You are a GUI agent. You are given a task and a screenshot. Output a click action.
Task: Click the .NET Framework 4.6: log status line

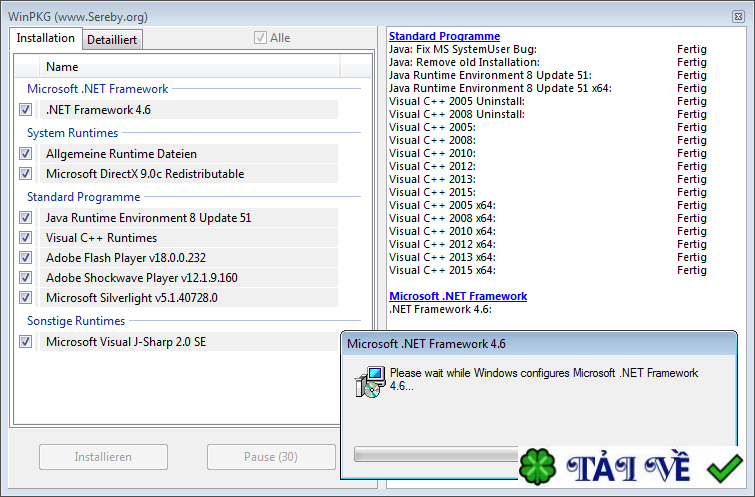tap(440, 309)
